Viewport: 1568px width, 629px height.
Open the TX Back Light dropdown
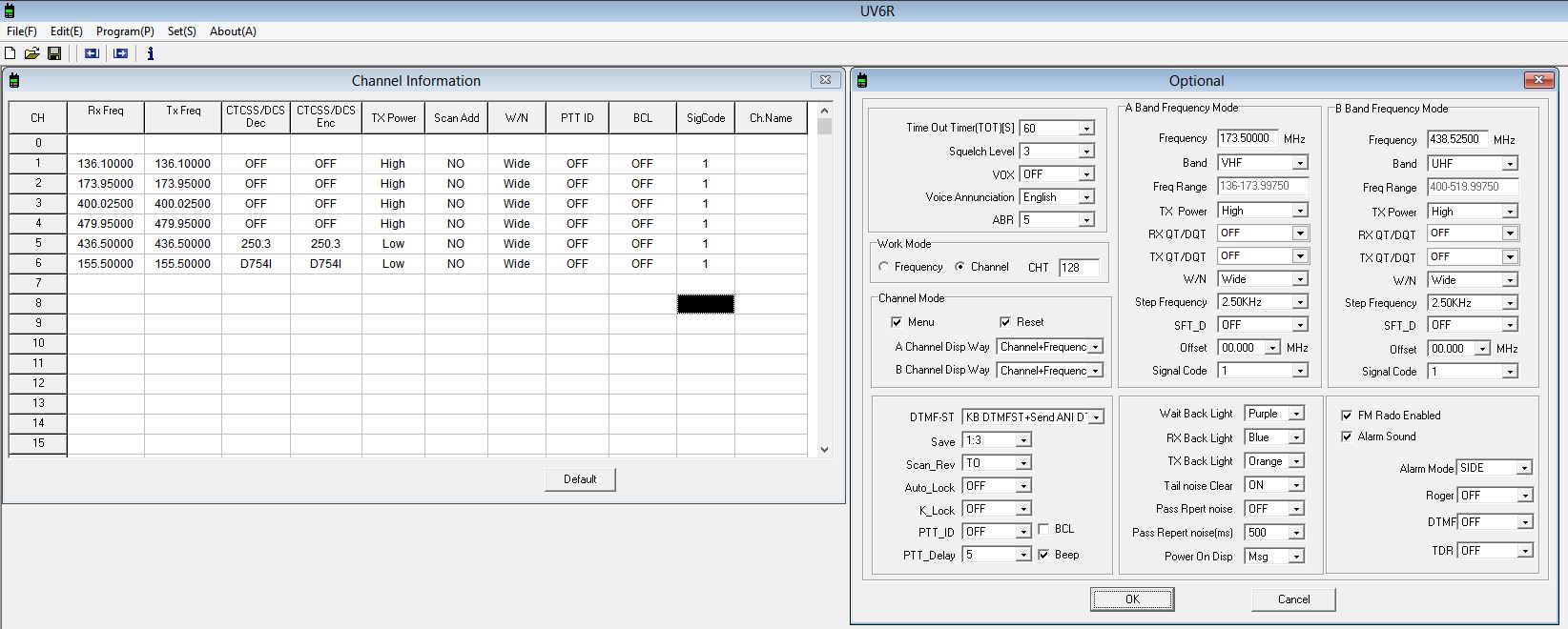(1296, 461)
